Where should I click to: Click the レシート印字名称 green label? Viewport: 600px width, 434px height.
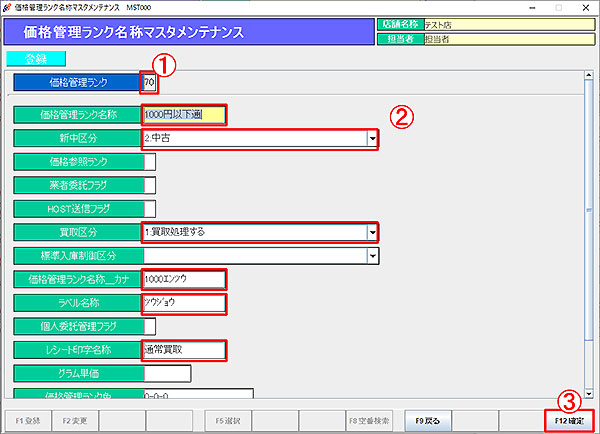pos(79,350)
